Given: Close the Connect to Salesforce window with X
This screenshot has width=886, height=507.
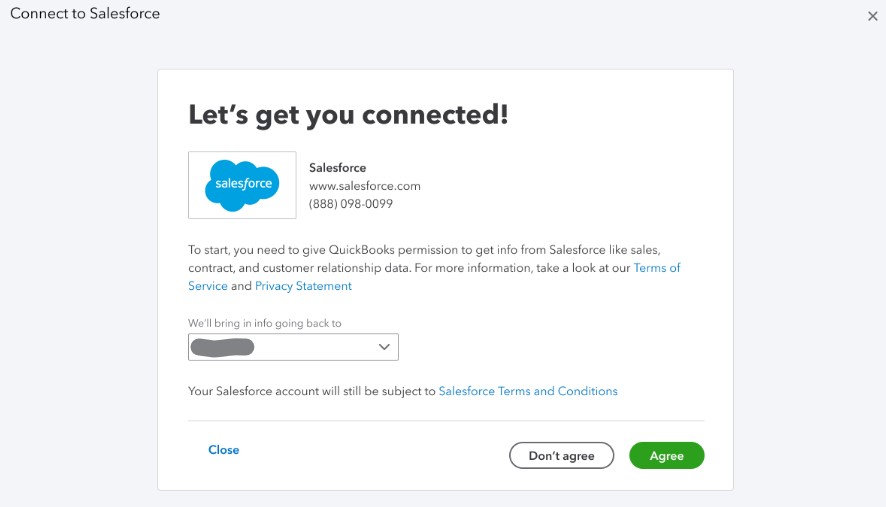Looking at the screenshot, I should tap(872, 16).
